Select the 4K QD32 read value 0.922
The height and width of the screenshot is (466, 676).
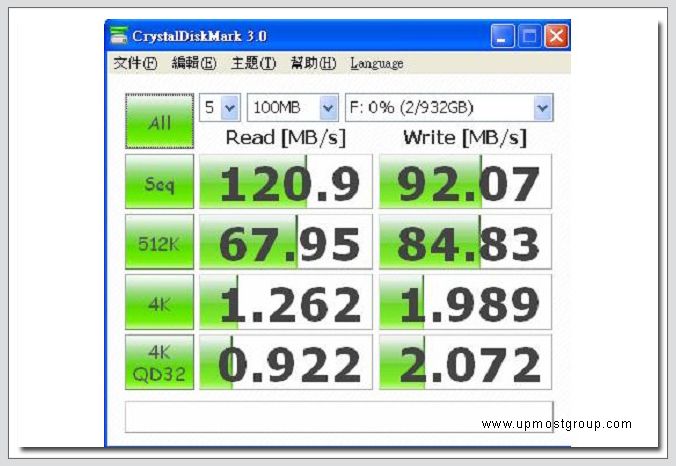point(286,362)
